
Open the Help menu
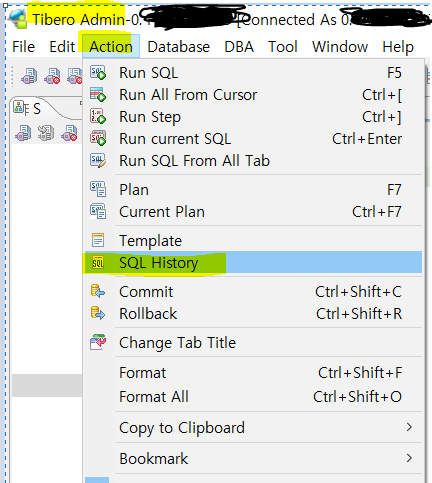pos(398,47)
